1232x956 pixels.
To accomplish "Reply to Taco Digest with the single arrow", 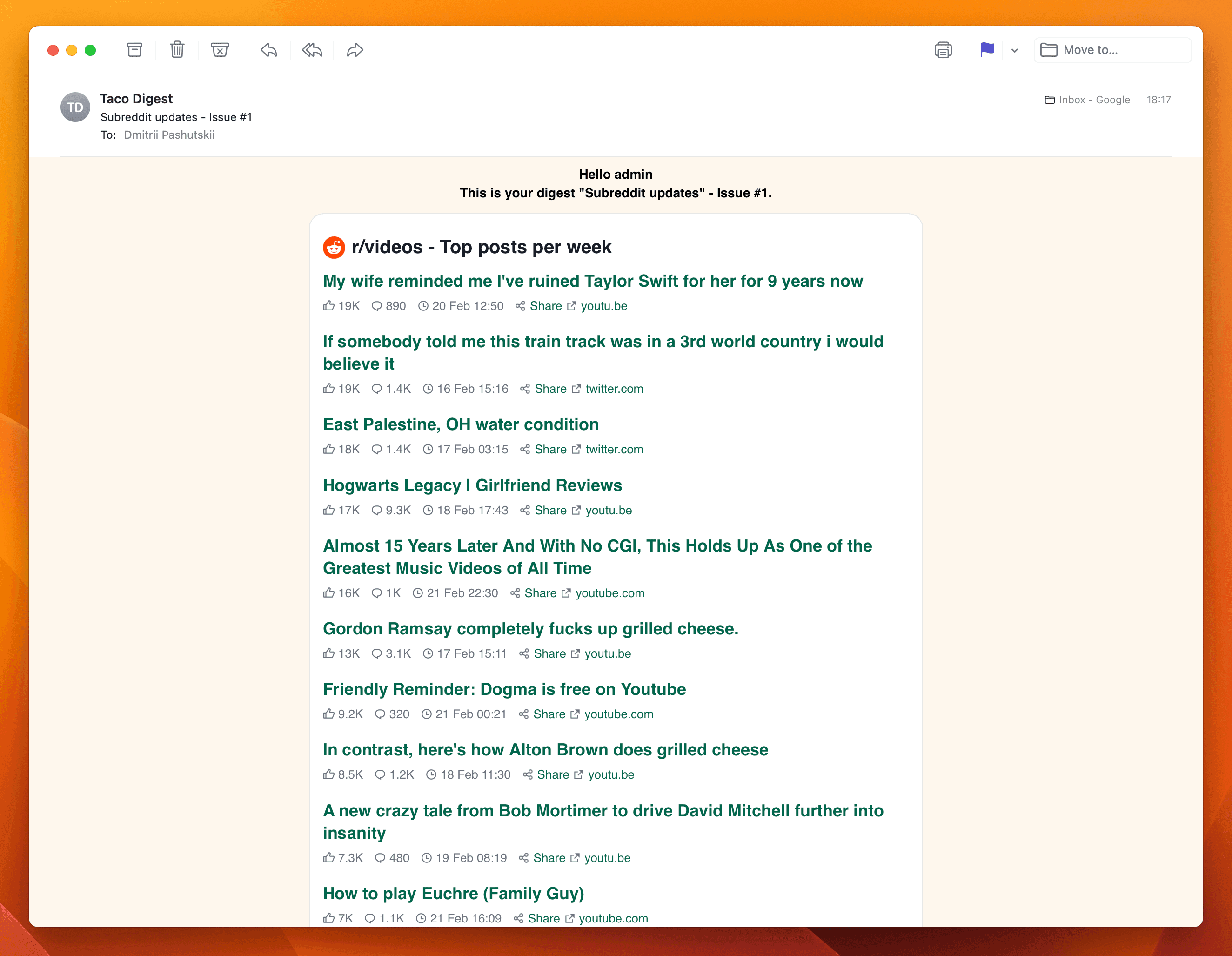I will tap(269, 50).
